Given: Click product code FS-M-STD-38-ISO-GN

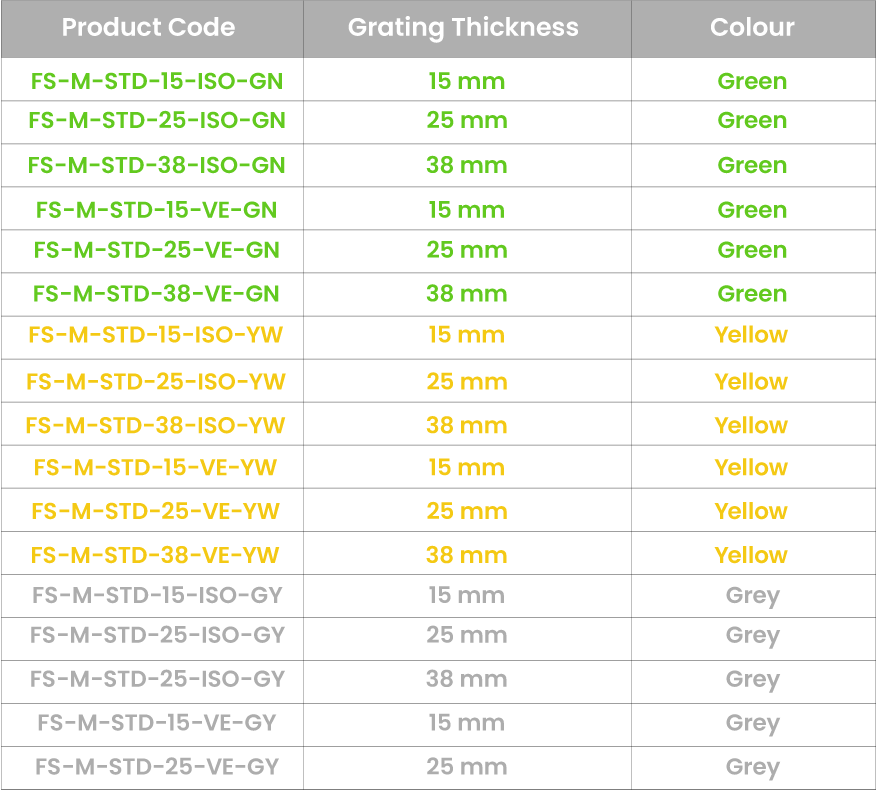Looking at the screenshot, I should coord(157,165).
